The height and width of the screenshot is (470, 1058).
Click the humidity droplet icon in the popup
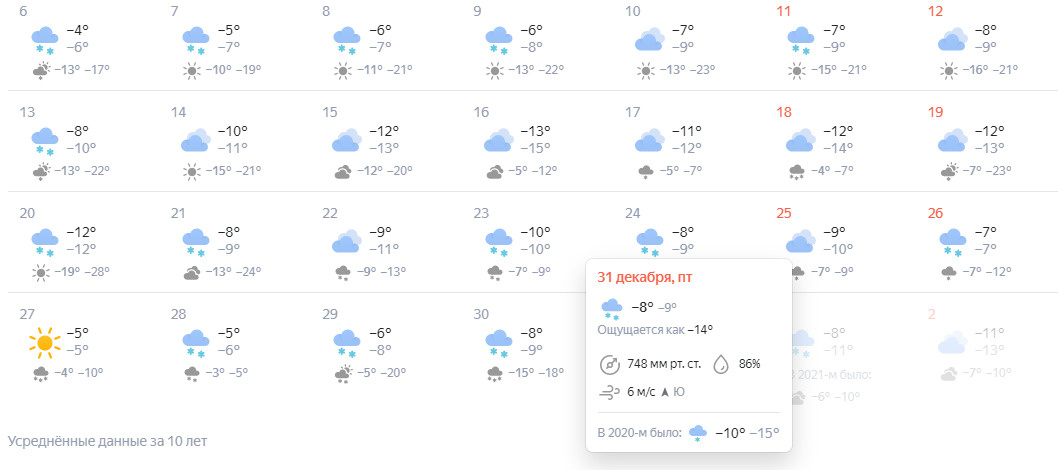click(x=721, y=364)
